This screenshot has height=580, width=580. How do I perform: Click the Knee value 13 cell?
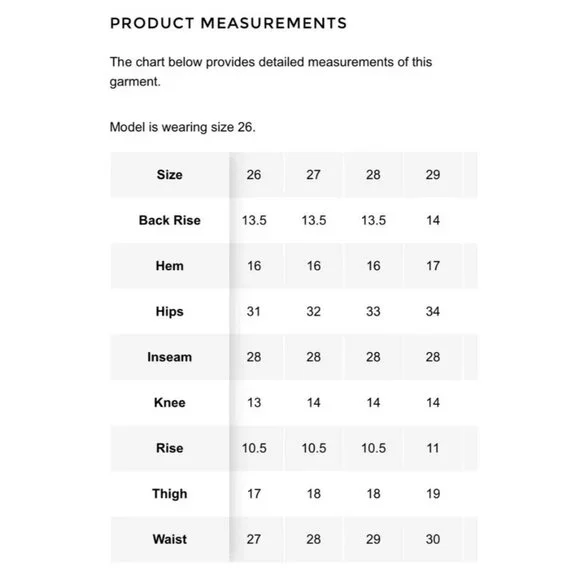[254, 402]
